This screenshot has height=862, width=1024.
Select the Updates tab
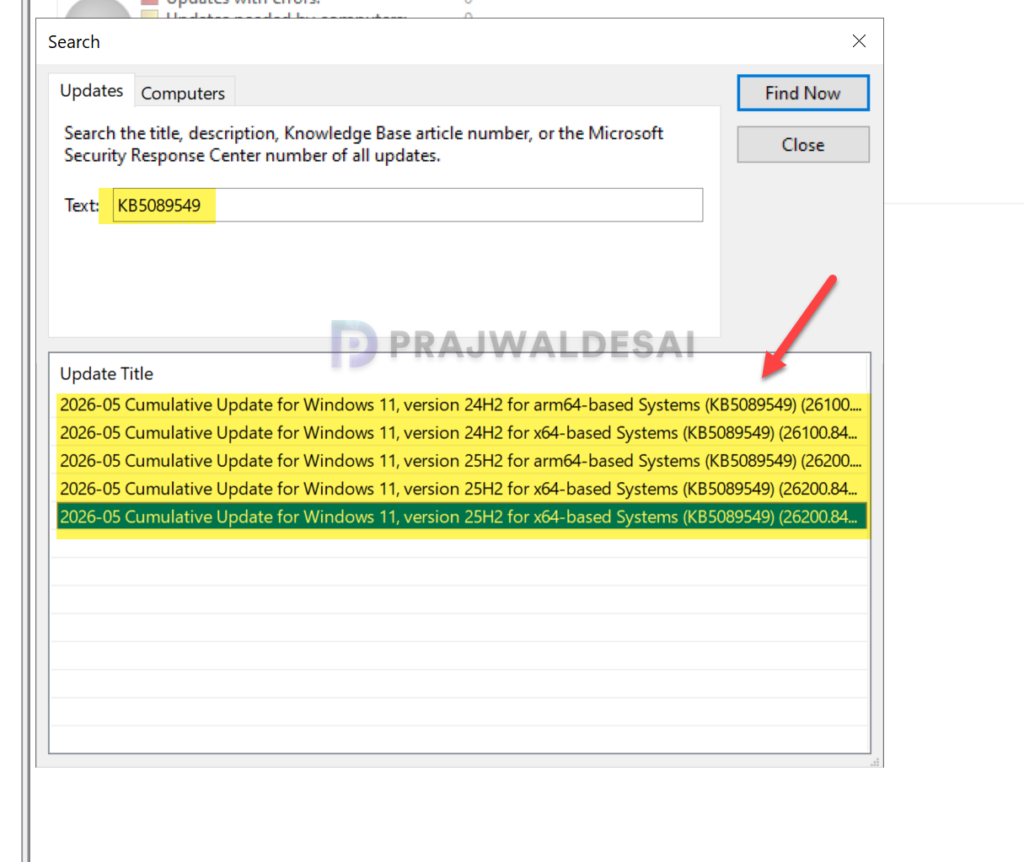click(91, 91)
